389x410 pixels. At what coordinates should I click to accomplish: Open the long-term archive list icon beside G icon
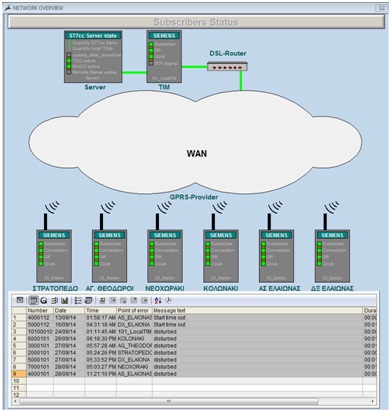coord(54,300)
